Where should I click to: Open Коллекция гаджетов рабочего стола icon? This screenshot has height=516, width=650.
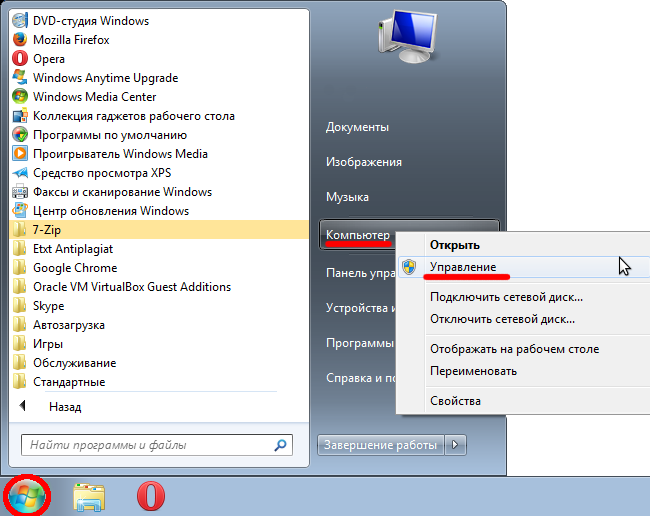20,116
